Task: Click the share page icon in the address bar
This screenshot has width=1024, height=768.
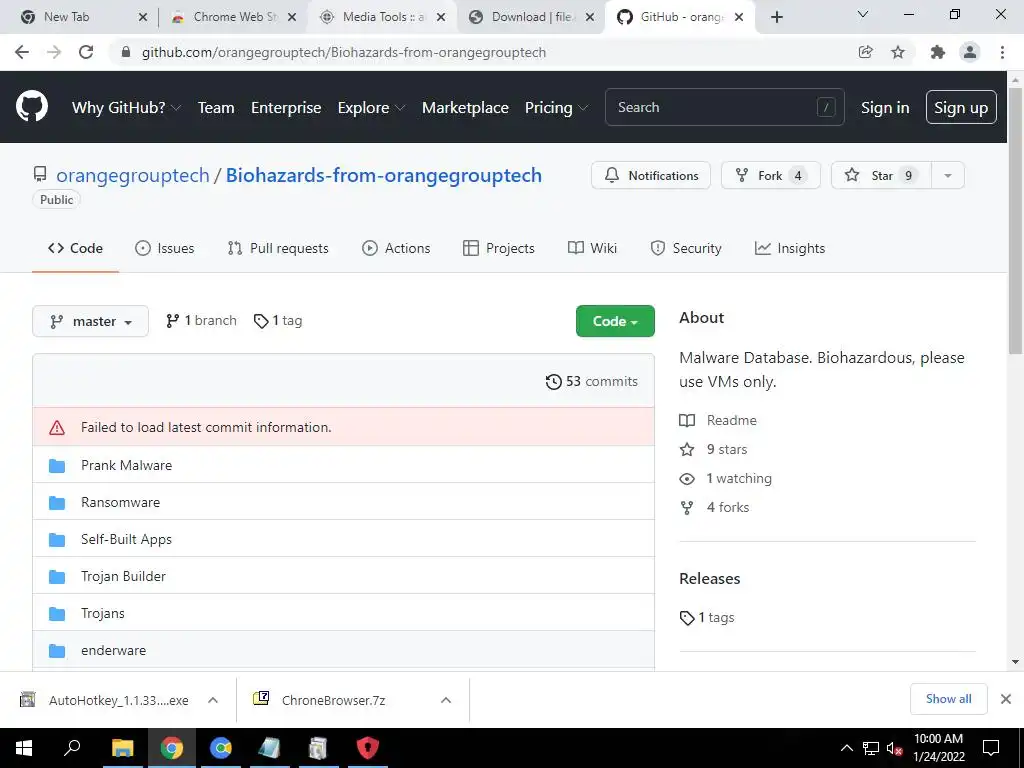Action: click(x=865, y=52)
